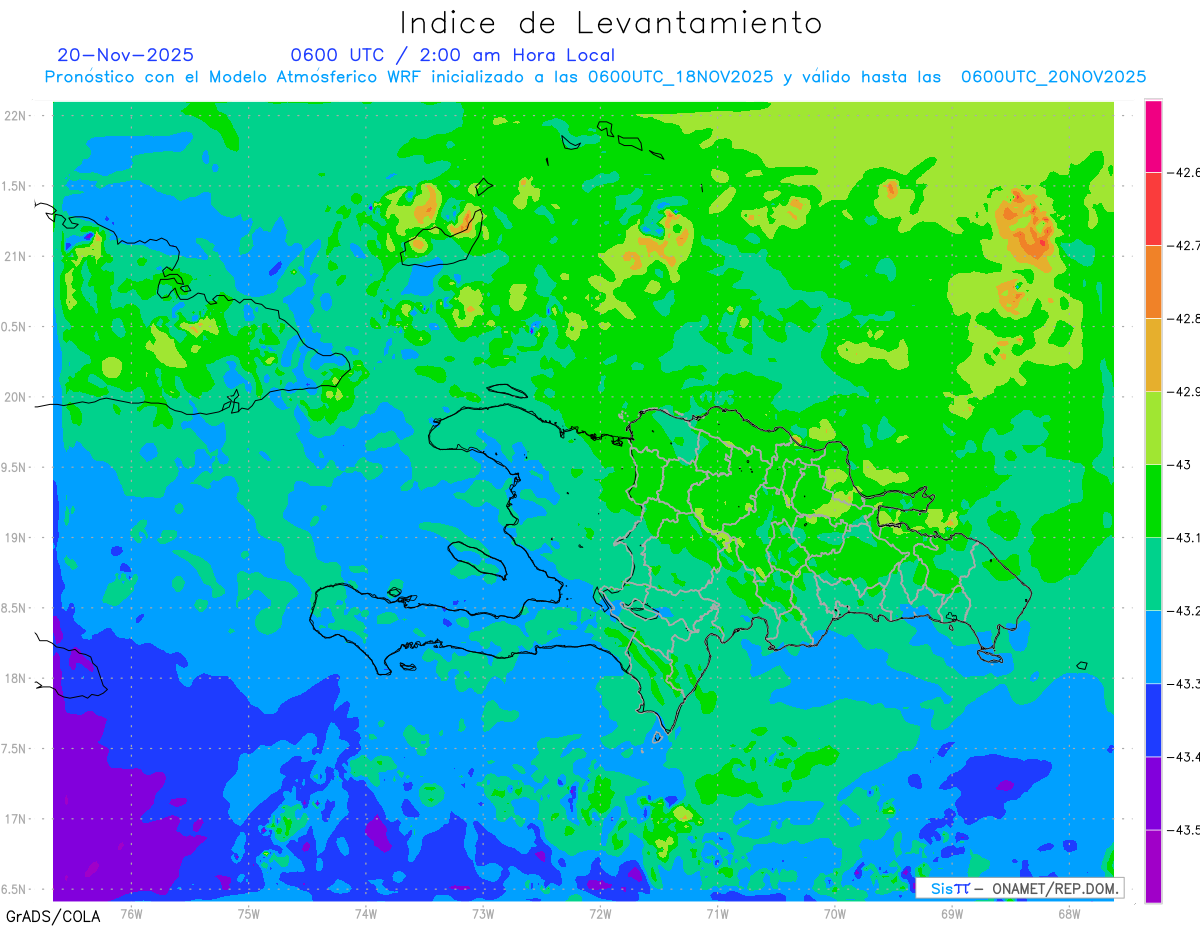This screenshot has height=927, width=1200.
Task: Select the magenta swatch atop the color legend
Action: click(x=1153, y=136)
